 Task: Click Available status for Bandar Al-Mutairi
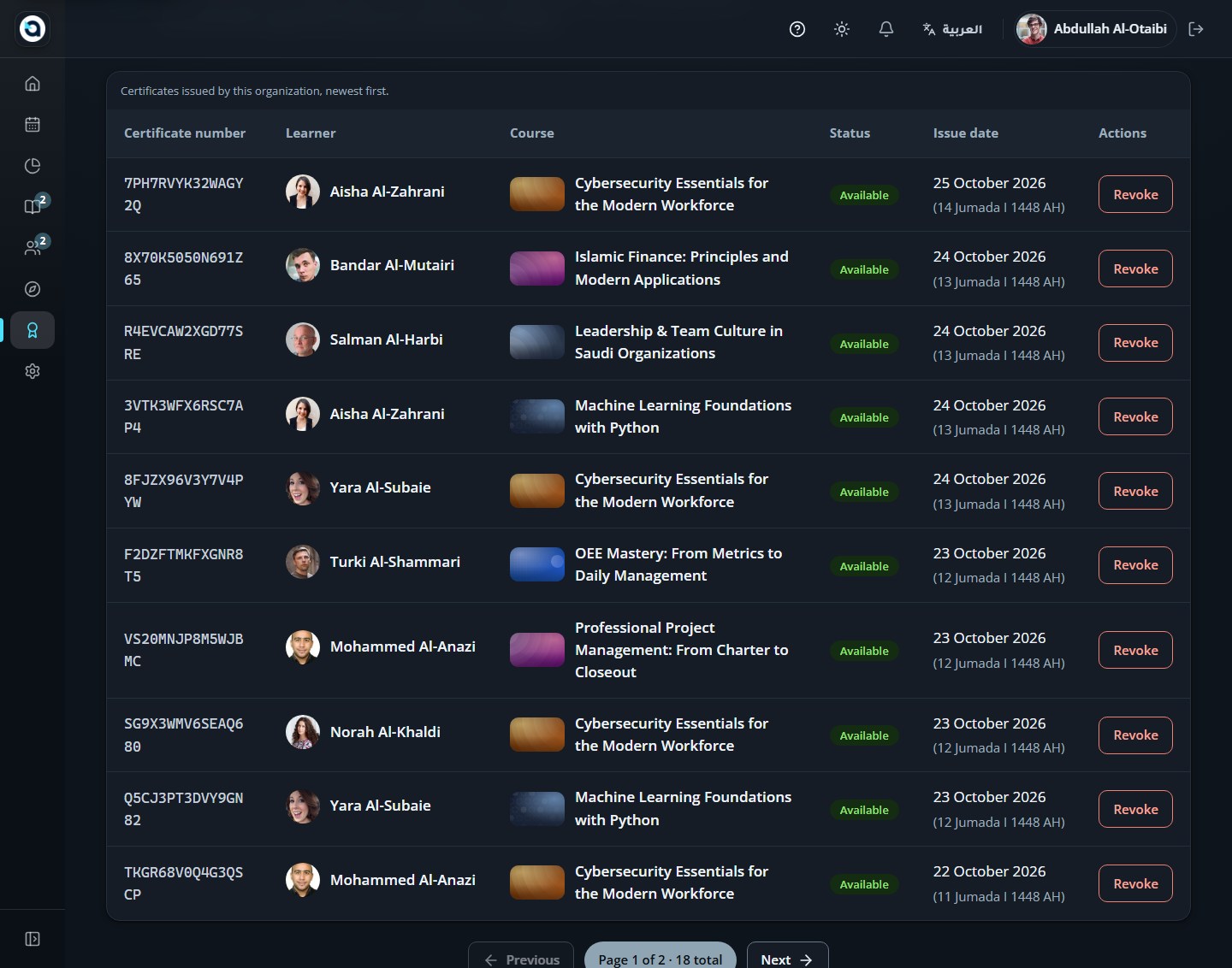pyautogui.click(x=864, y=269)
